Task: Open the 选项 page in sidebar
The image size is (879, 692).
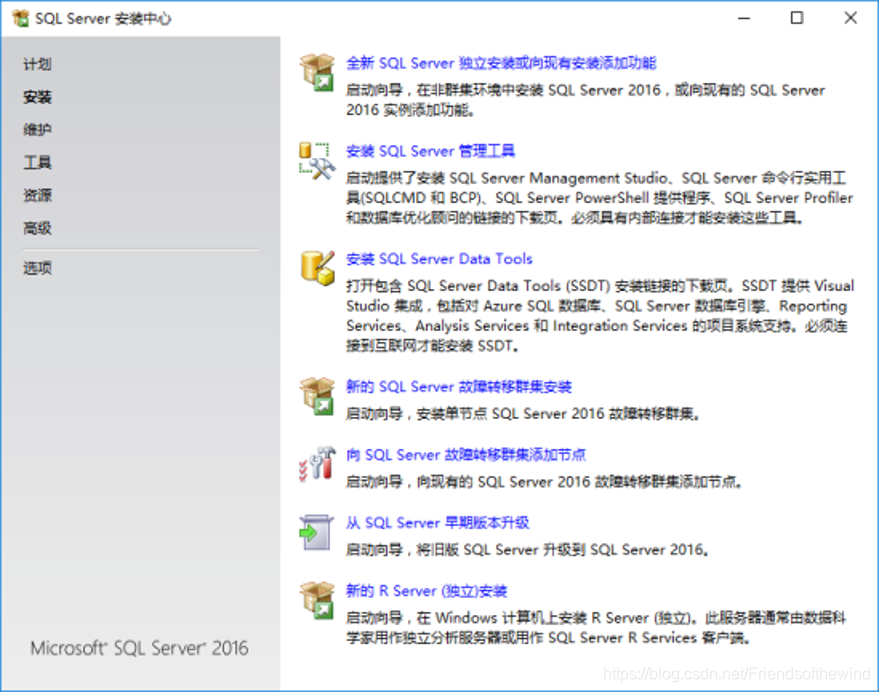Action: pos(37,268)
